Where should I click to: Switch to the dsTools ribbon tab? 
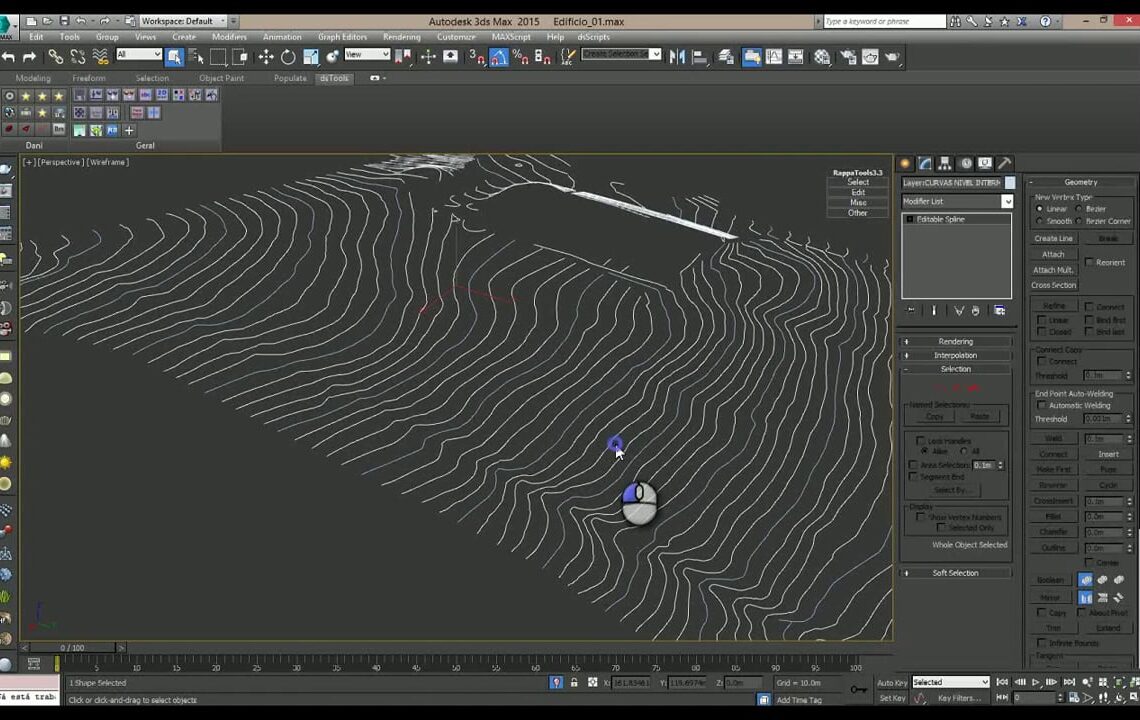[x=334, y=77]
